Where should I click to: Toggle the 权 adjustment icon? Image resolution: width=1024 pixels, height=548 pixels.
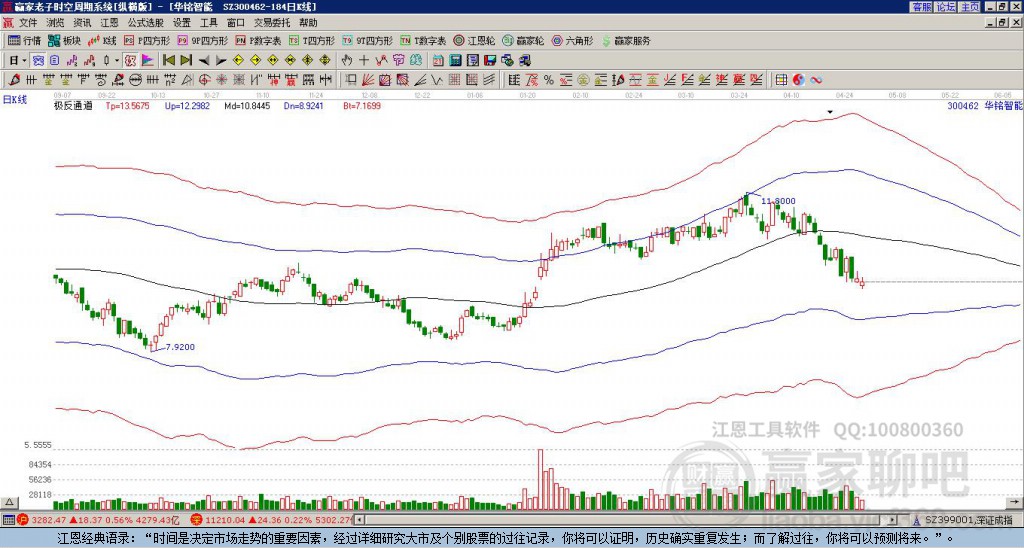tap(130, 61)
